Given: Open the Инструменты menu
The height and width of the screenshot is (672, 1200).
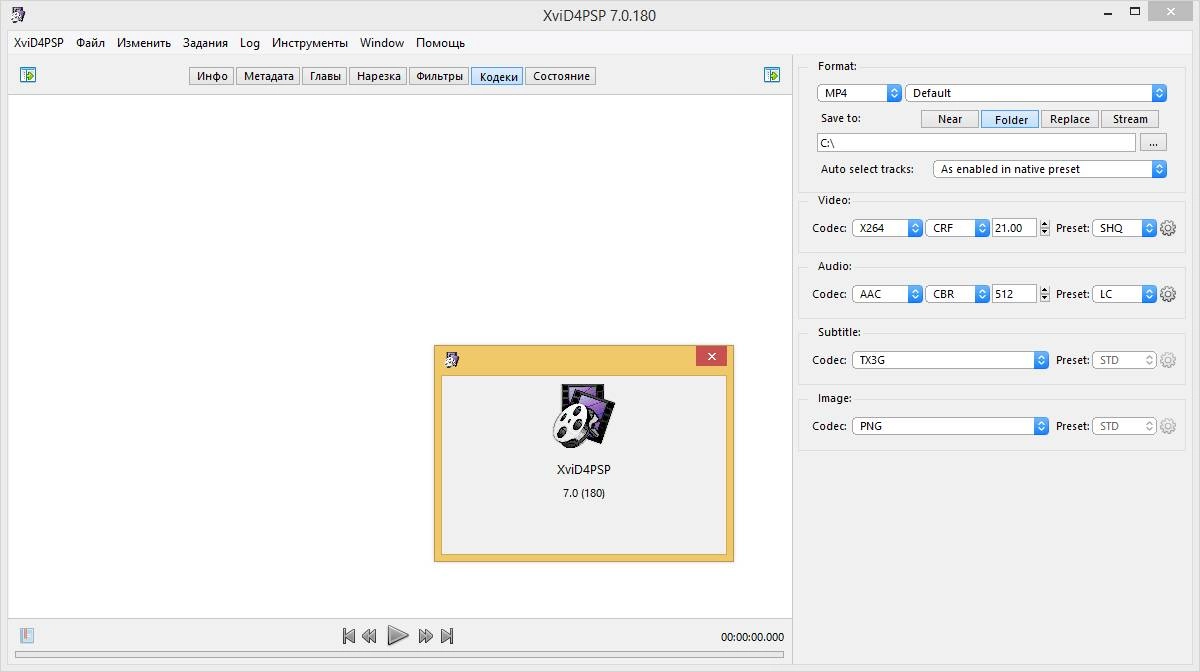Looking at the screenshot, I should (x=310, y=43).
